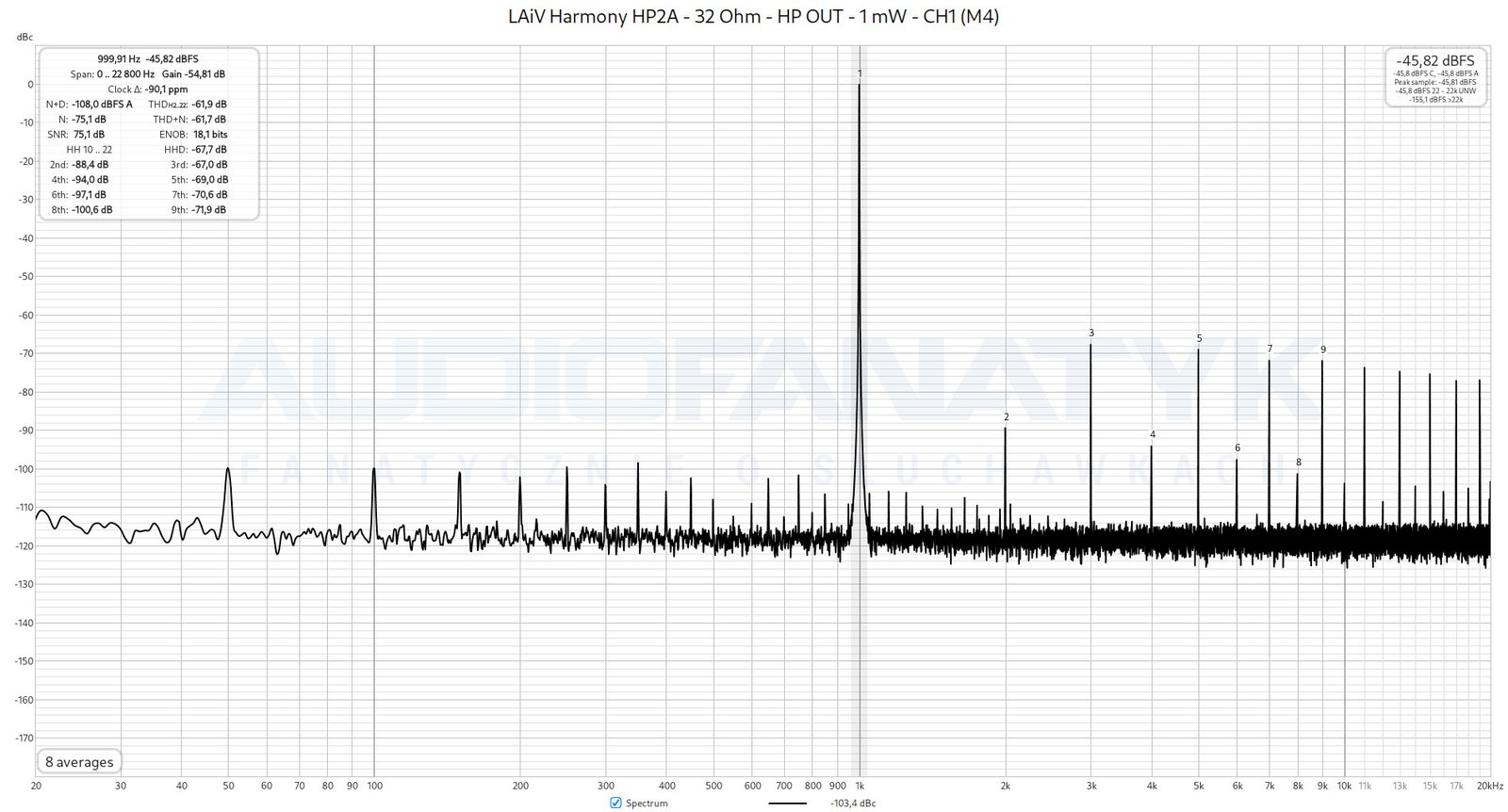Pick the 8th harmonic marker label
1508x812 pixels.
pos(1298,463)
